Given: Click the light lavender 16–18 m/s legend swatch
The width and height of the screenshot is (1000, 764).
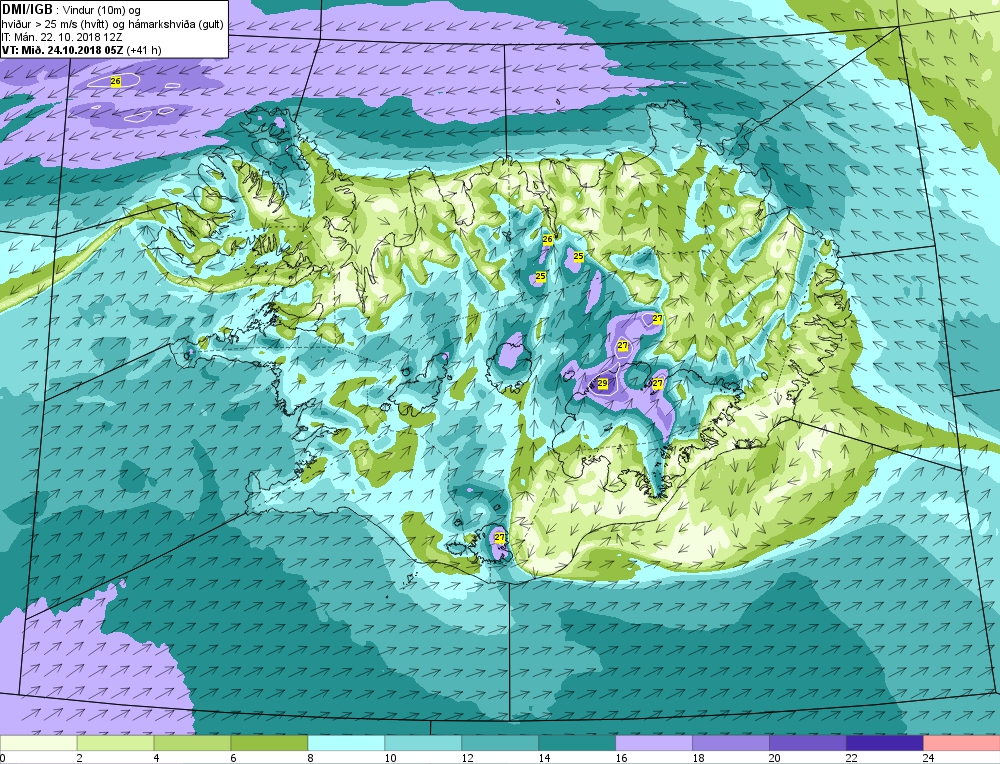Looking at the screenshot, I should (654, 743).
